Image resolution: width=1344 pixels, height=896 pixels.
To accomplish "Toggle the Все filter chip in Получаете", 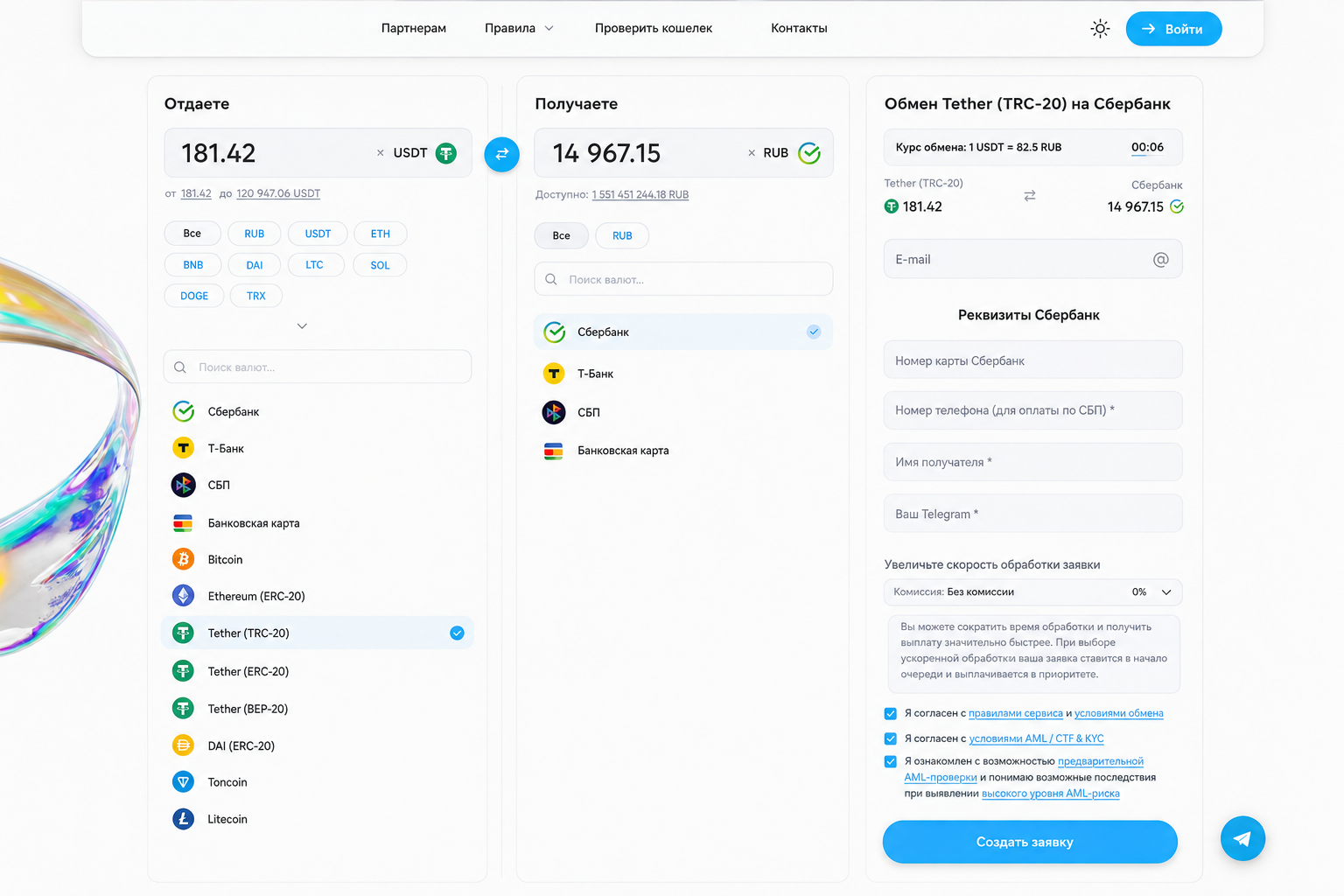I will 561,235.
